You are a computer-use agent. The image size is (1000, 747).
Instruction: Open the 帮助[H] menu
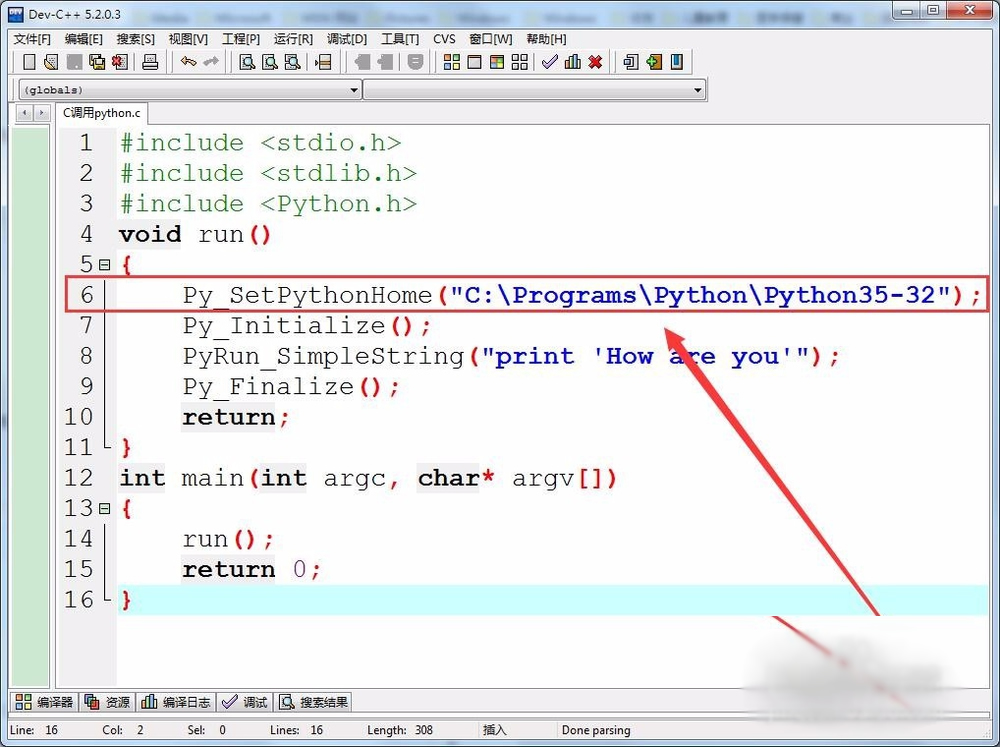[x=546, y=39]
